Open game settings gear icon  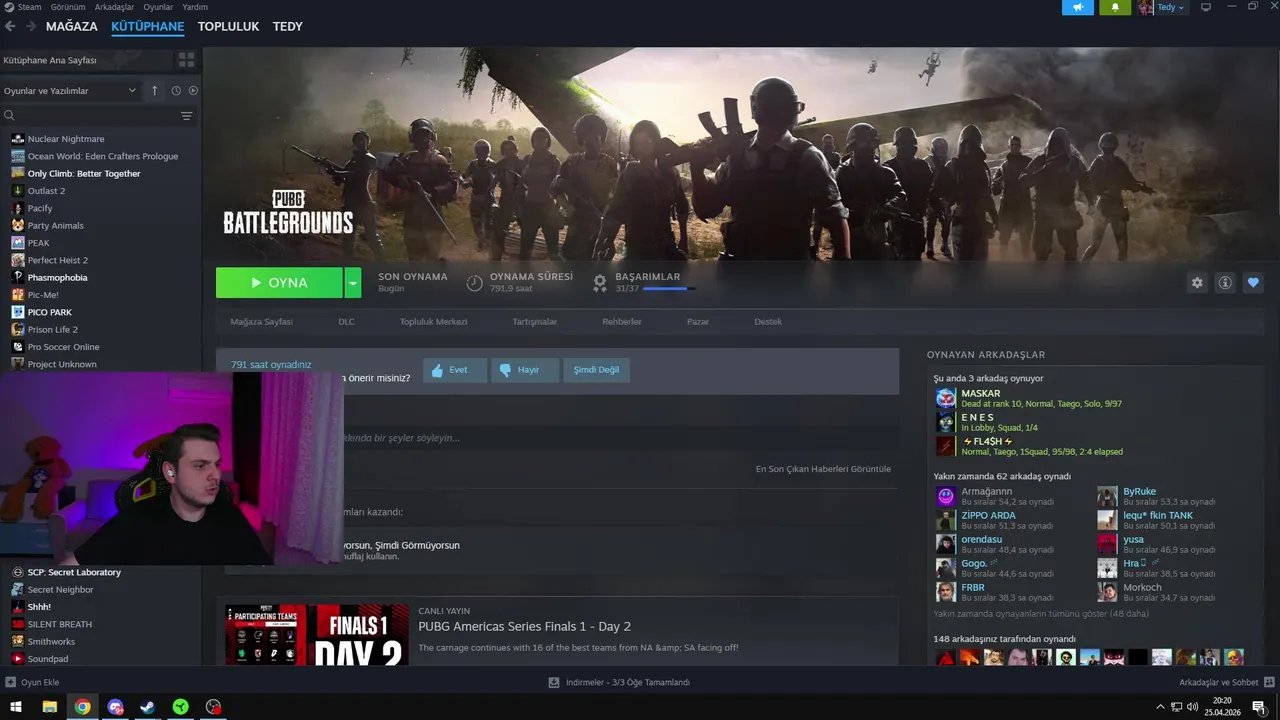coord(1197,283)
